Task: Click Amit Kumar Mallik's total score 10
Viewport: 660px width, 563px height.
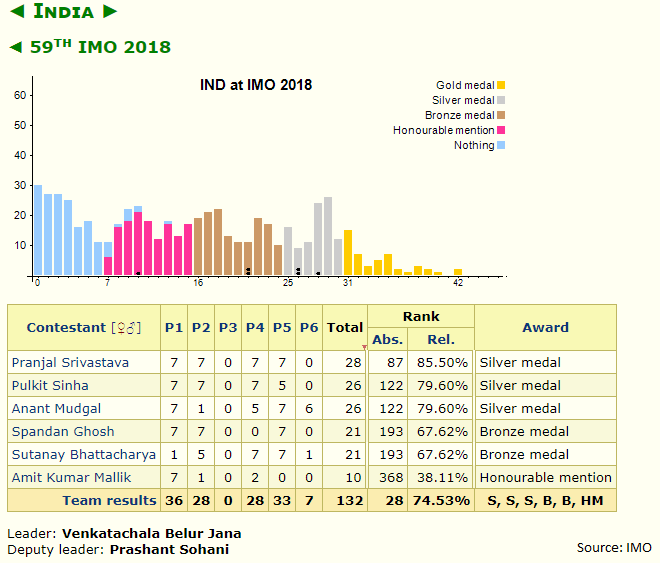Action: (x=353, y=478)
